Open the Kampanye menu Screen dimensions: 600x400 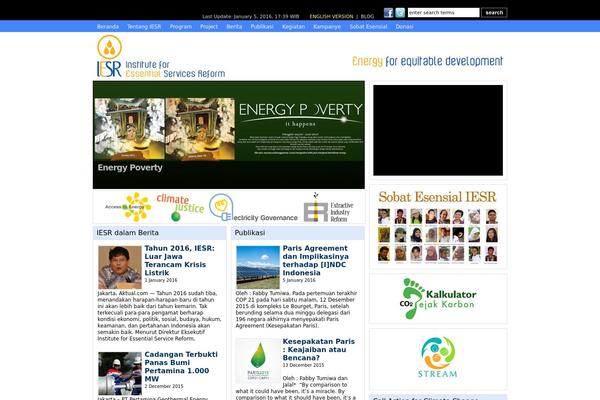(327, 26)
